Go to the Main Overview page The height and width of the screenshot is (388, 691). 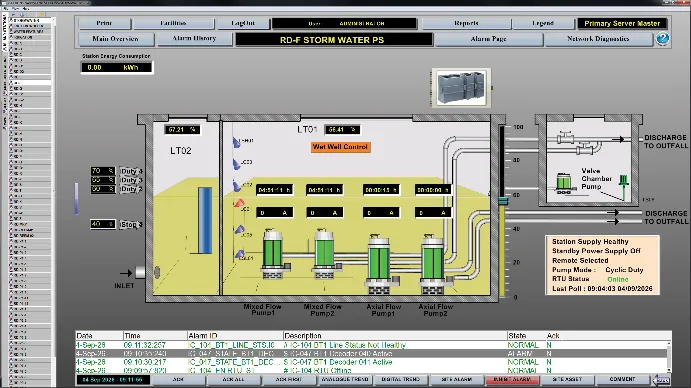click(x=115, y=39)
